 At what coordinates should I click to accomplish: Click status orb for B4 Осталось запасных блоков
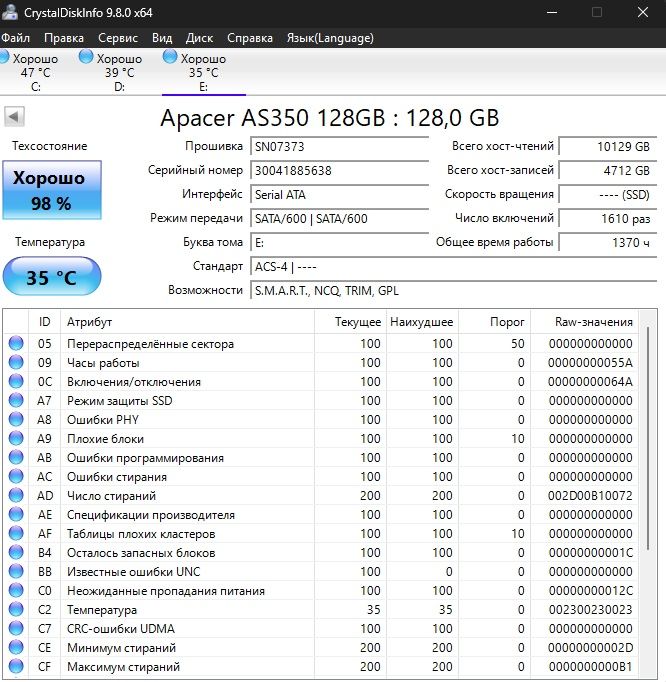pos(16,552)
